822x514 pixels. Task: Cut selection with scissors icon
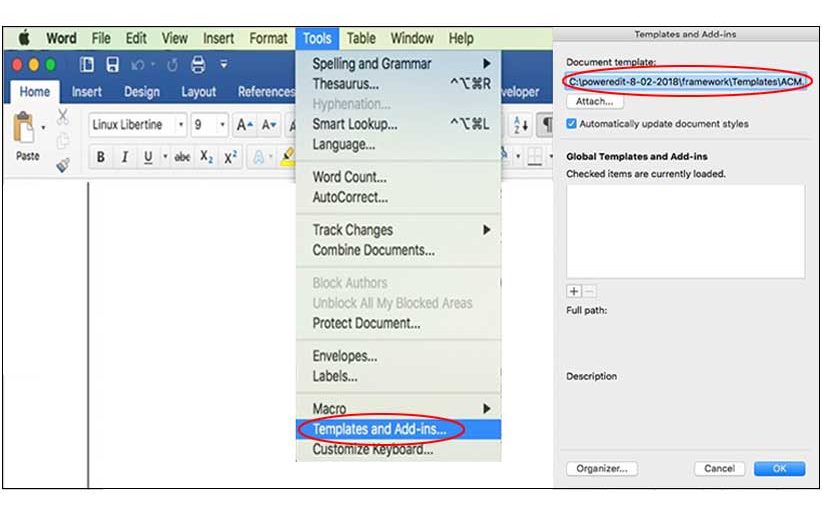coord(63,116)
